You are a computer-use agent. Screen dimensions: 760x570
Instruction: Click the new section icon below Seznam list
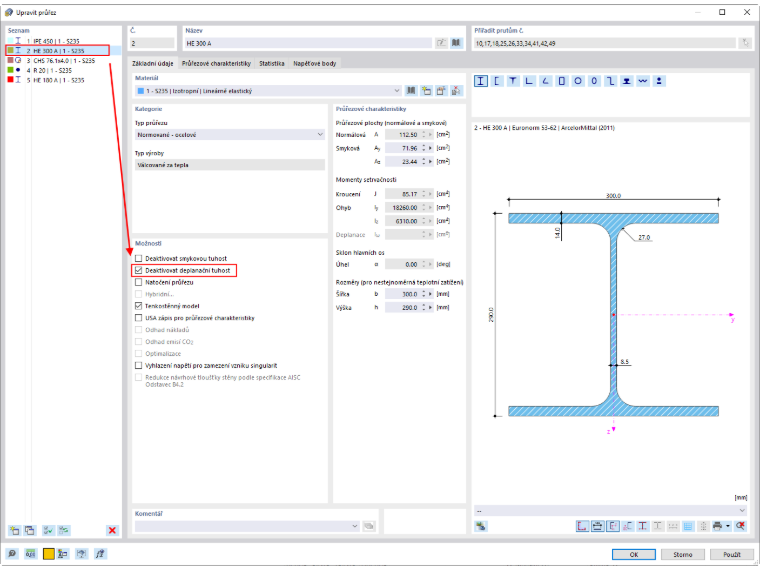[x=15, y=530]
